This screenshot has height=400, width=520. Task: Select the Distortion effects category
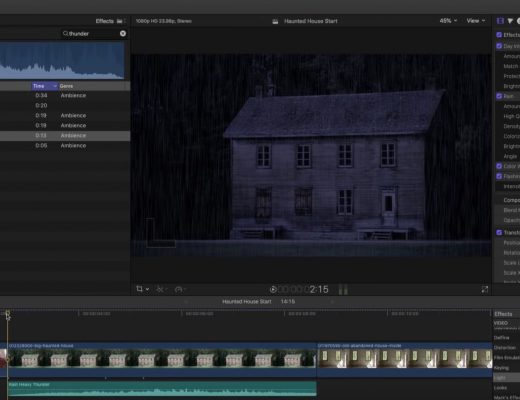point(505,348)
